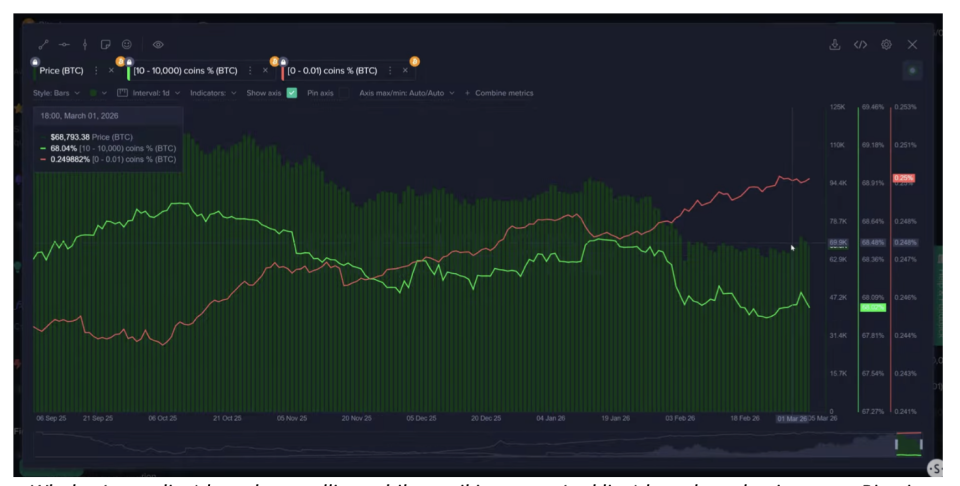Open the Style: Bars dropdown
This screenshot has height=486, width=960.
pos(56,93)
